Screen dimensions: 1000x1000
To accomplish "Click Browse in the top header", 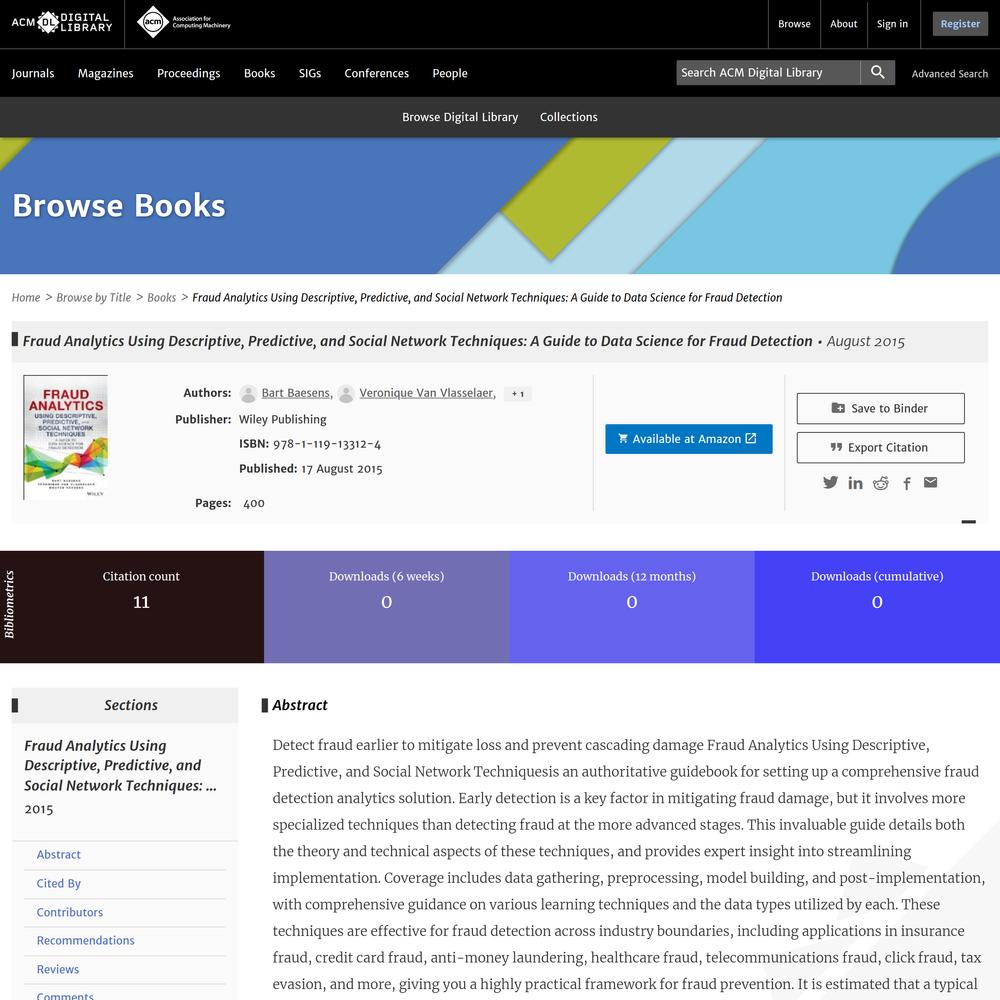I will click(794, 24).
